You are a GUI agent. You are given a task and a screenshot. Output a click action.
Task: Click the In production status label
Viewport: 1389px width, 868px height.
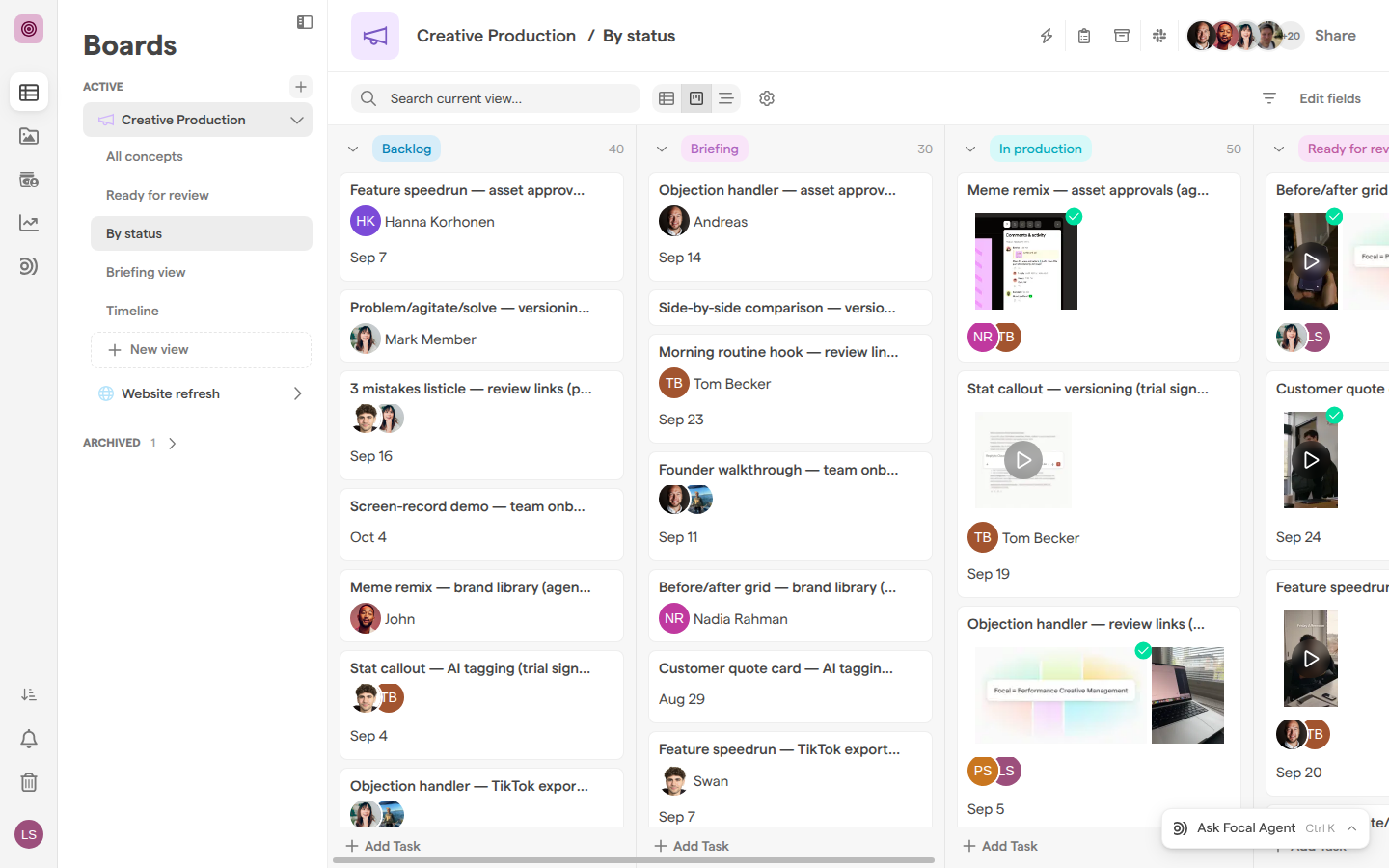1041,149
